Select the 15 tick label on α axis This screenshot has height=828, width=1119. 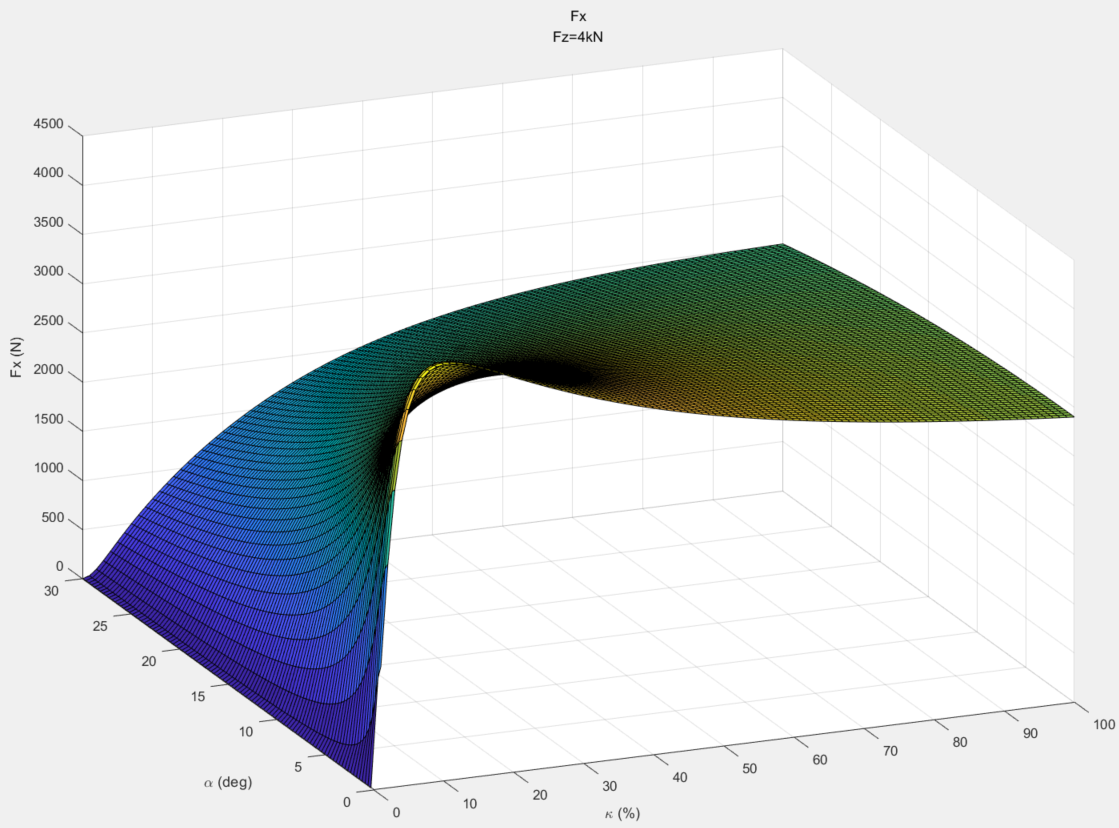(x=198, y=697)
